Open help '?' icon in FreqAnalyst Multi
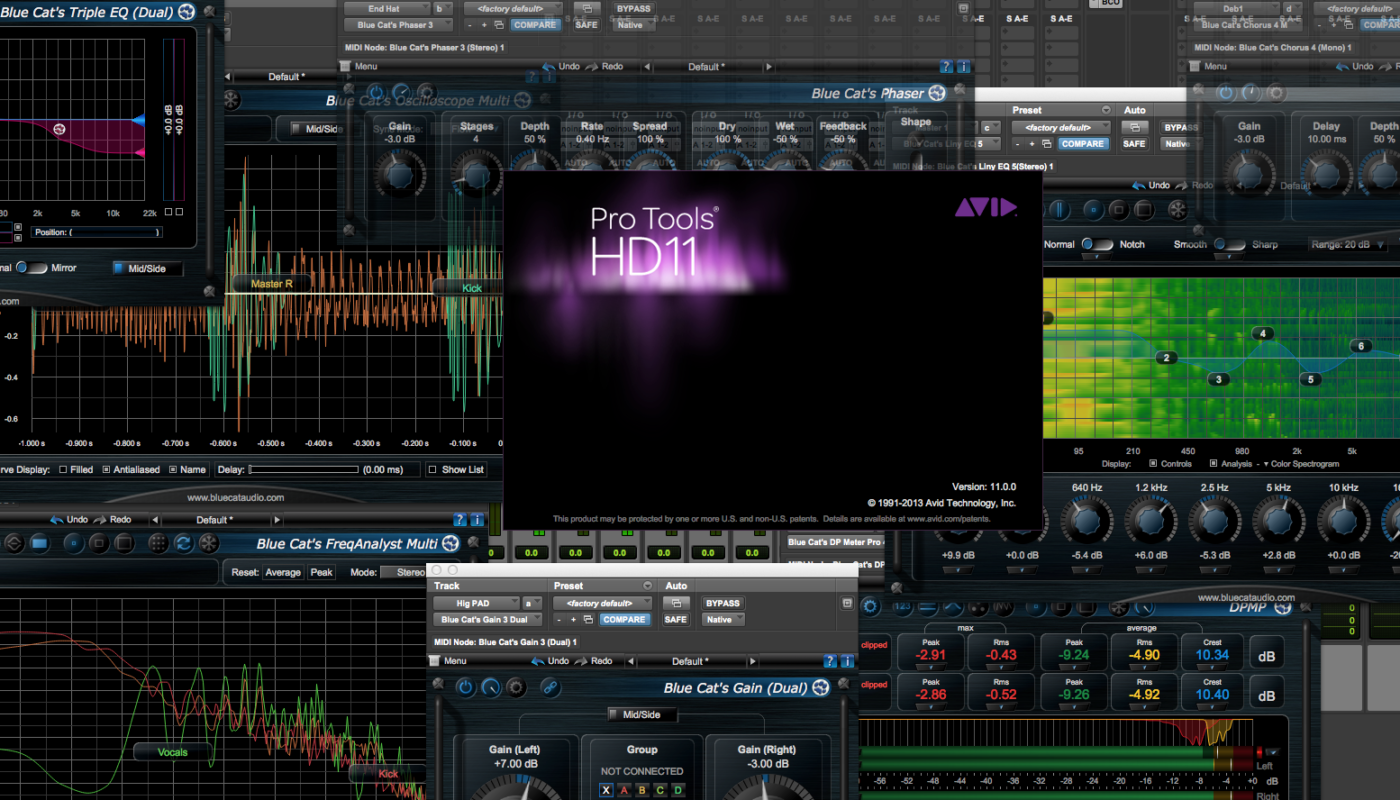 pos(459,520)
